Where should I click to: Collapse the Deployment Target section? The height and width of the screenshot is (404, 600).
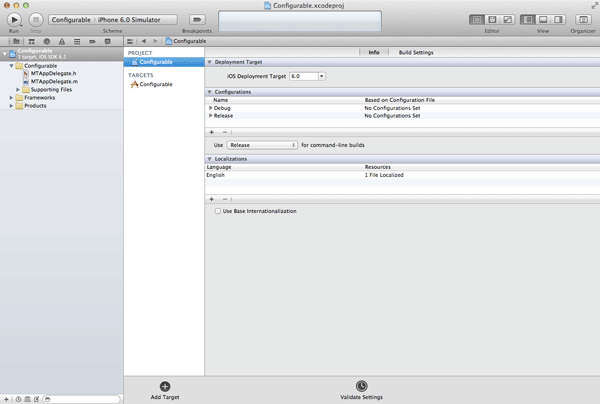tap(209, 62)
